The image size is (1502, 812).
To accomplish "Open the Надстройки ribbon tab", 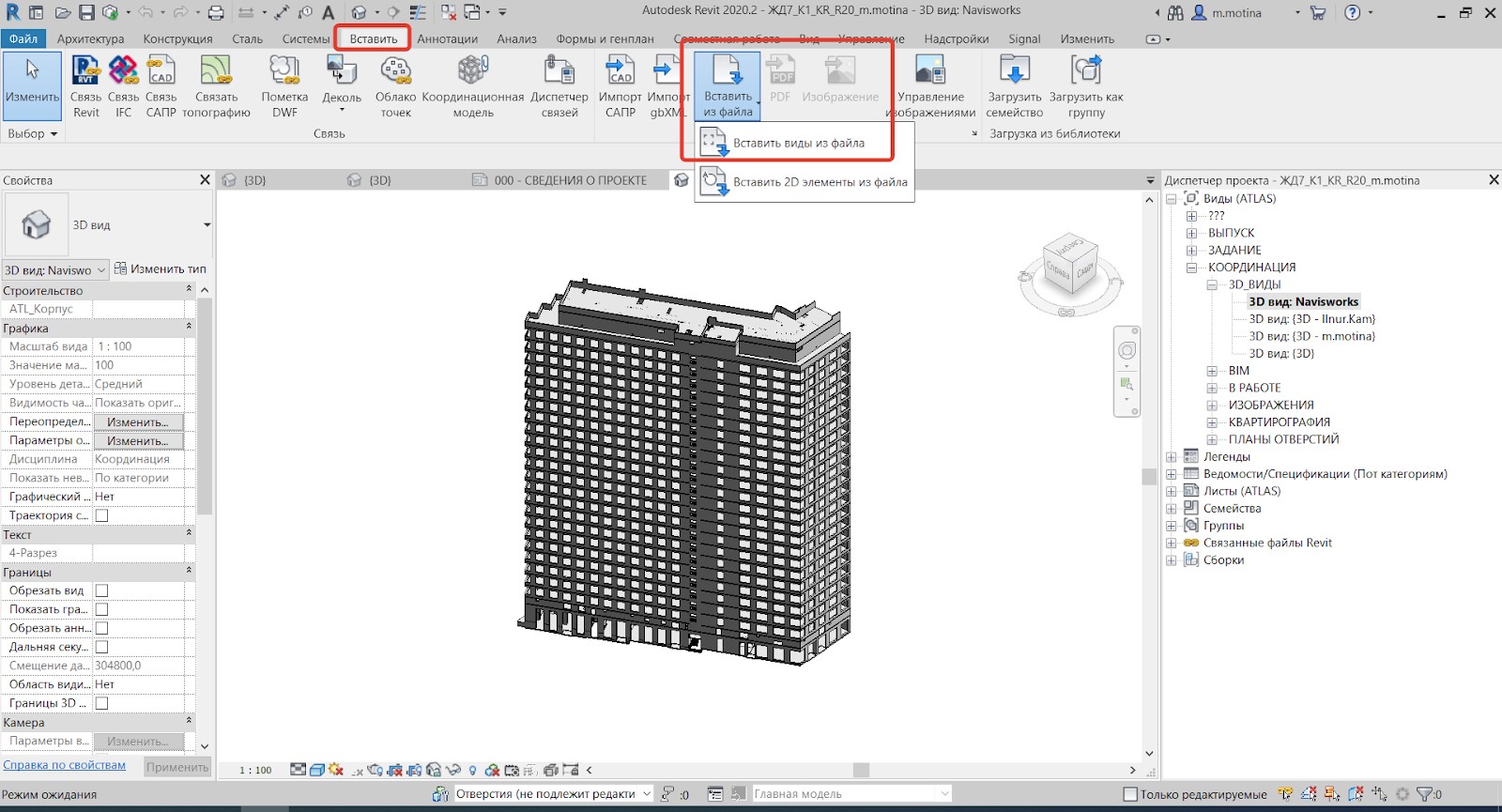I will coord(956,38).
